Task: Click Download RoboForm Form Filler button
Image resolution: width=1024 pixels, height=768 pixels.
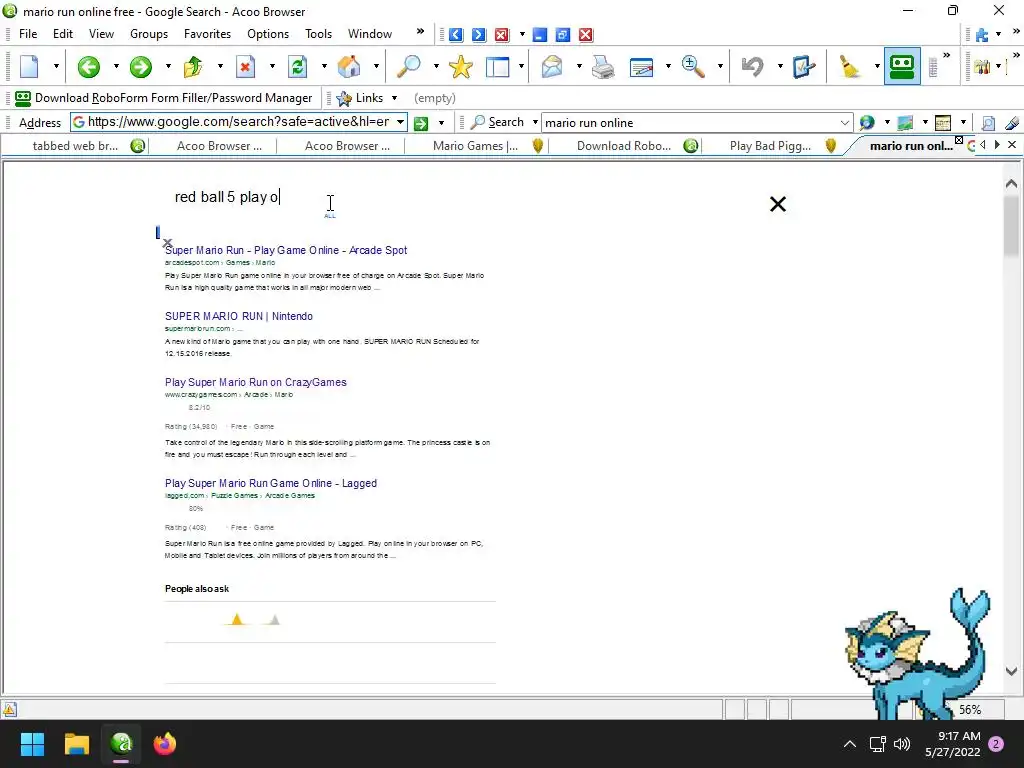Action: pyautogui.click(x=164, y=98)
